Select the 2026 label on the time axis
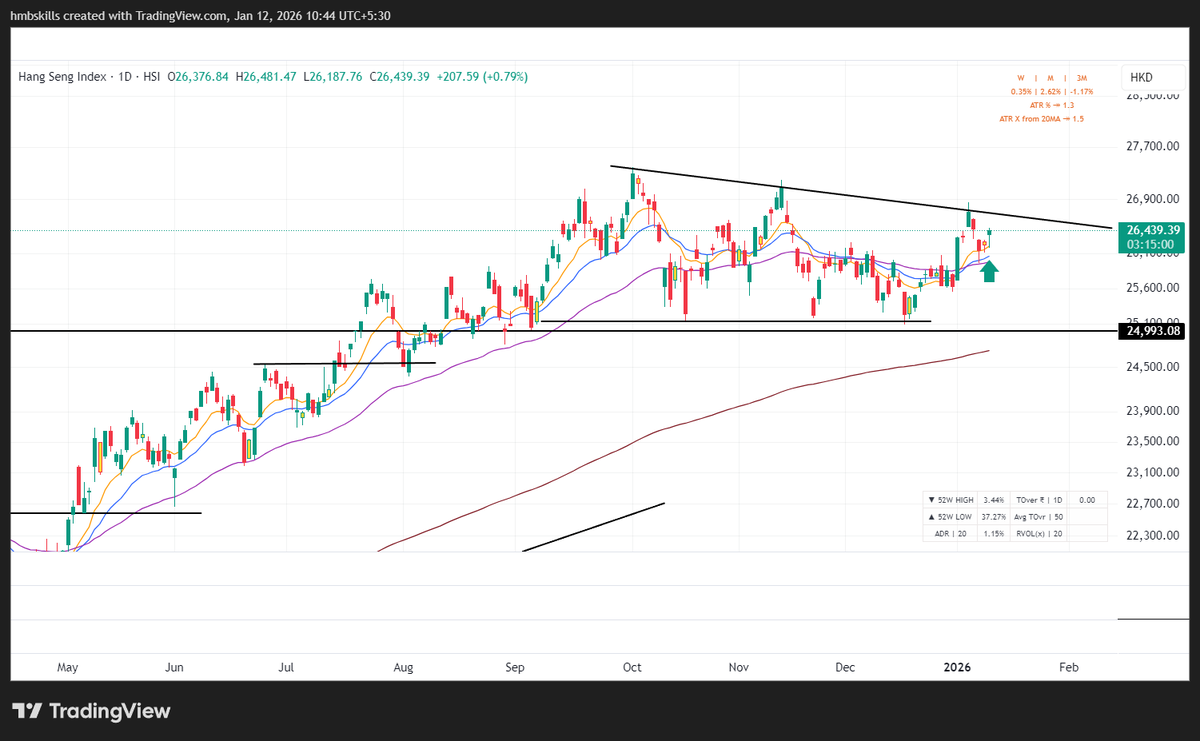This screenshot has width=1200, height=741. tap(958, 667)
